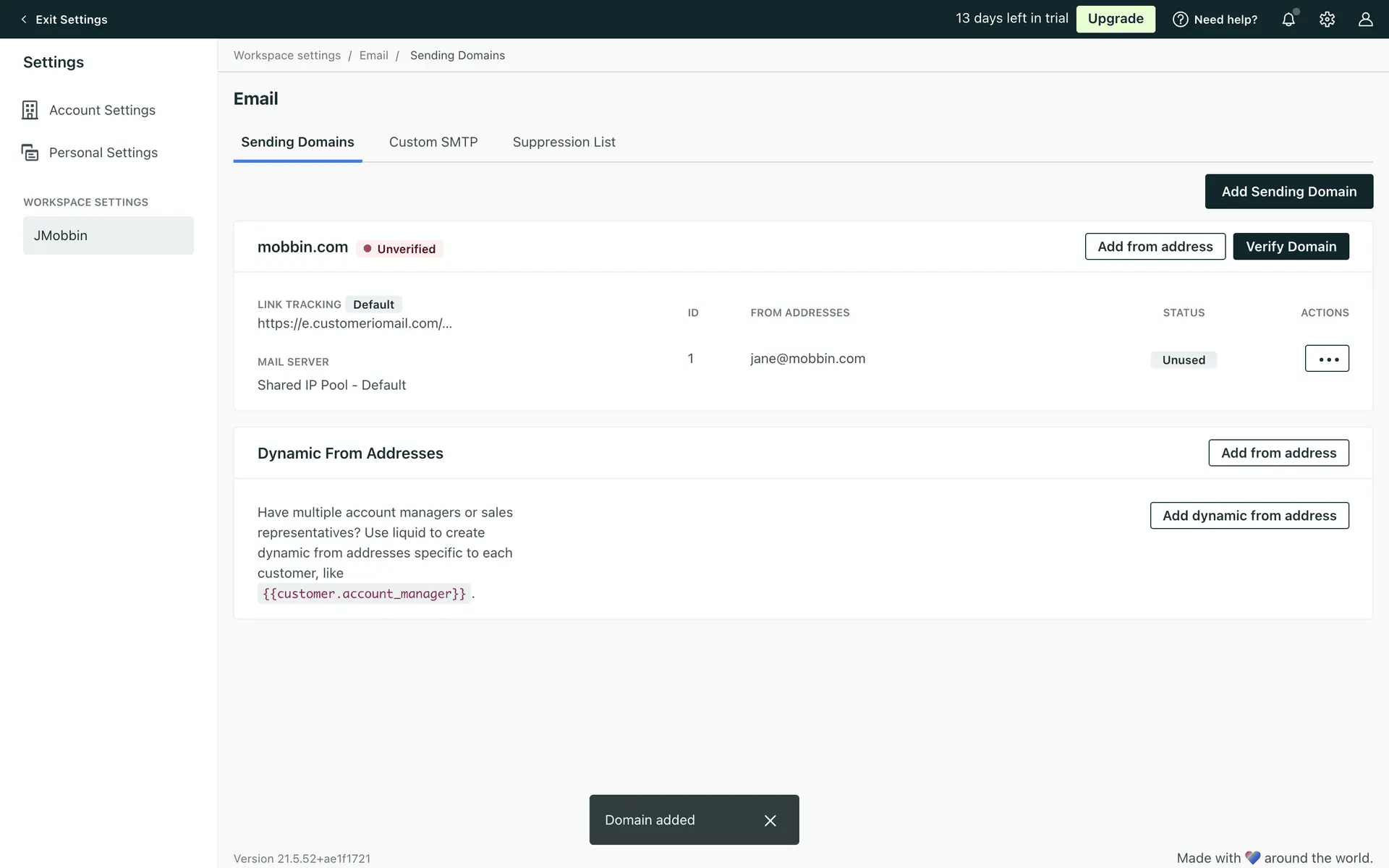The image size is (1389, 868).
Task: Click the Exit Settings back arrow
Action: point(24,20)
